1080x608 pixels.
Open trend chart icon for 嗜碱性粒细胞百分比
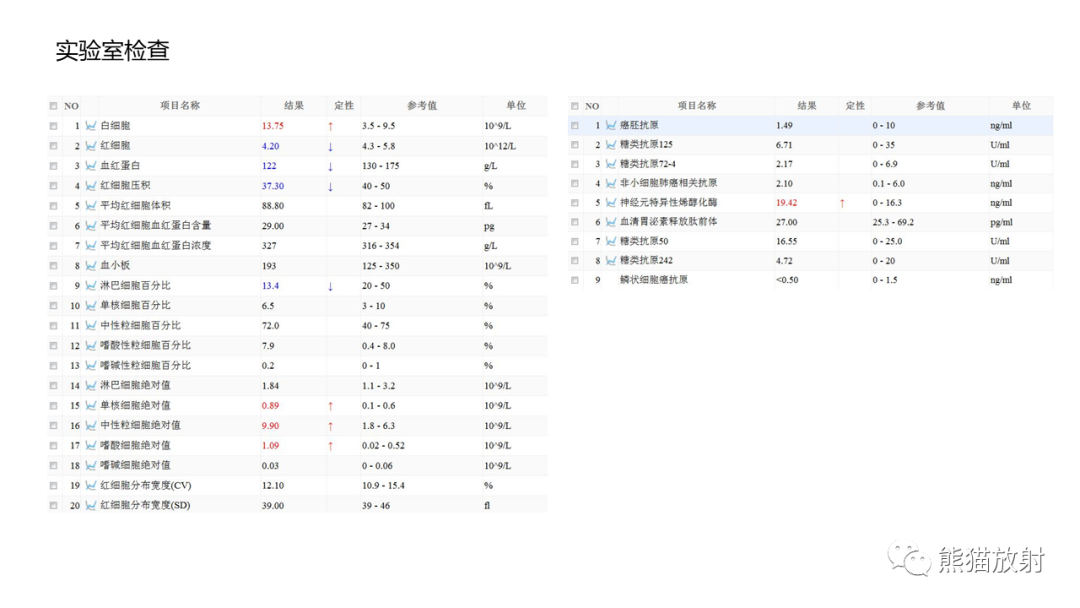click(90, 366)
